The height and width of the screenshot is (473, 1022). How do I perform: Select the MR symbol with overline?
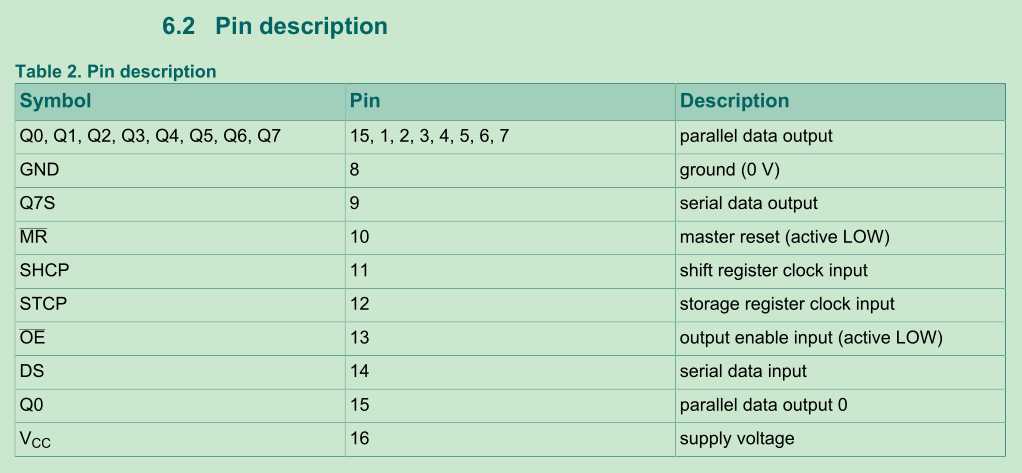click(x=34, y=236)
